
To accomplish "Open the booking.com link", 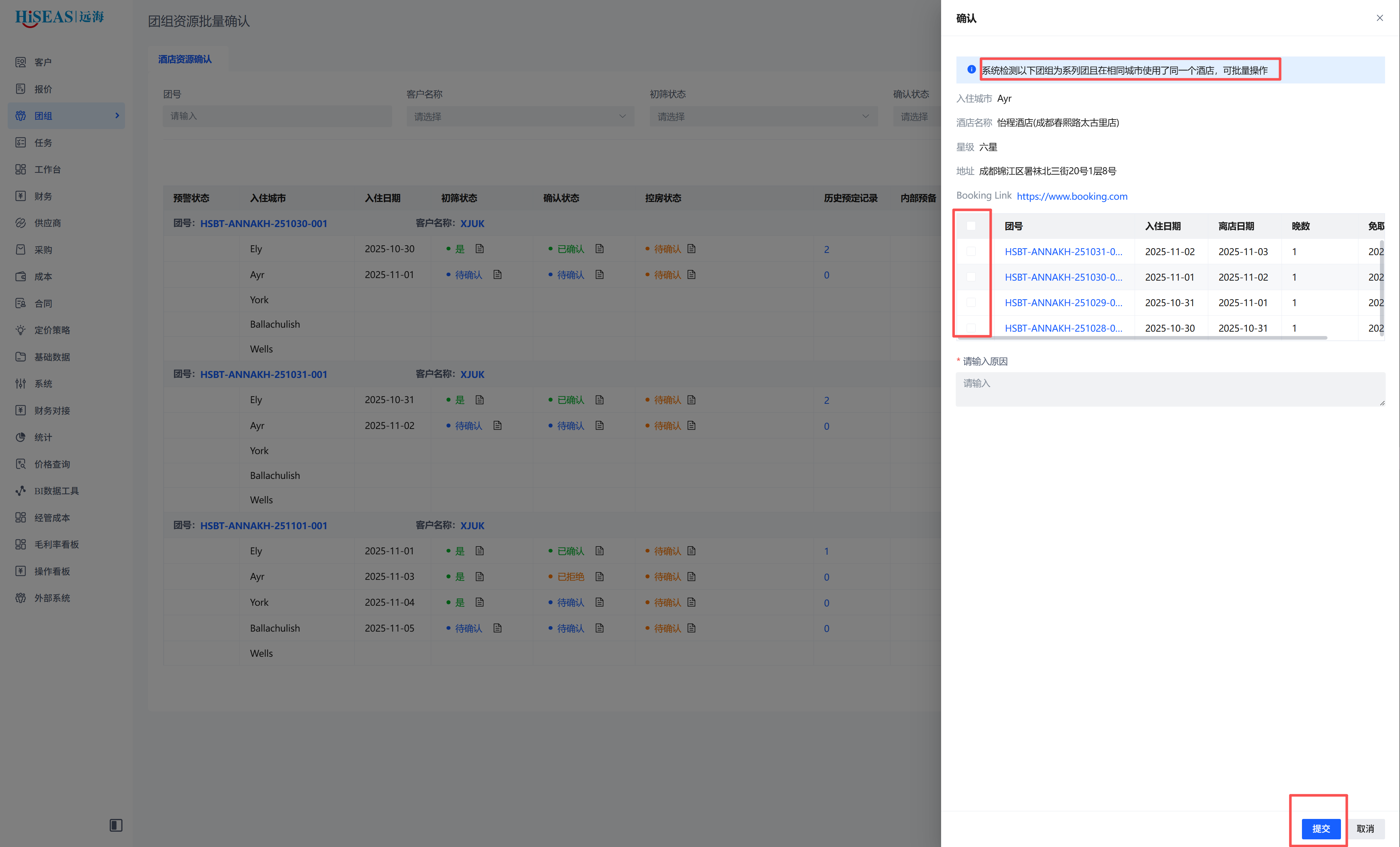I will [x=1072, y=196].
